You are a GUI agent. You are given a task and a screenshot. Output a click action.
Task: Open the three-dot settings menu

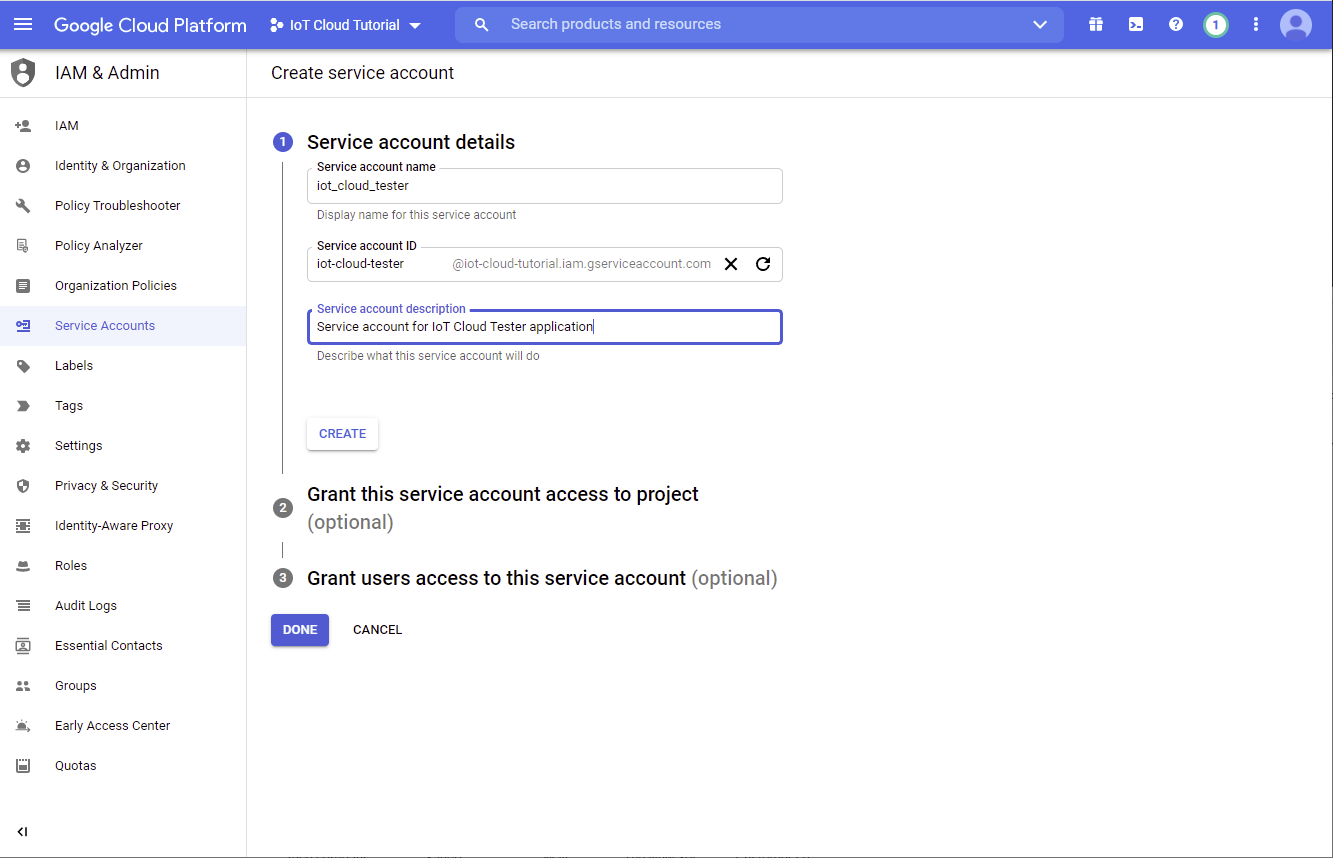click(x=1256, y=24)
